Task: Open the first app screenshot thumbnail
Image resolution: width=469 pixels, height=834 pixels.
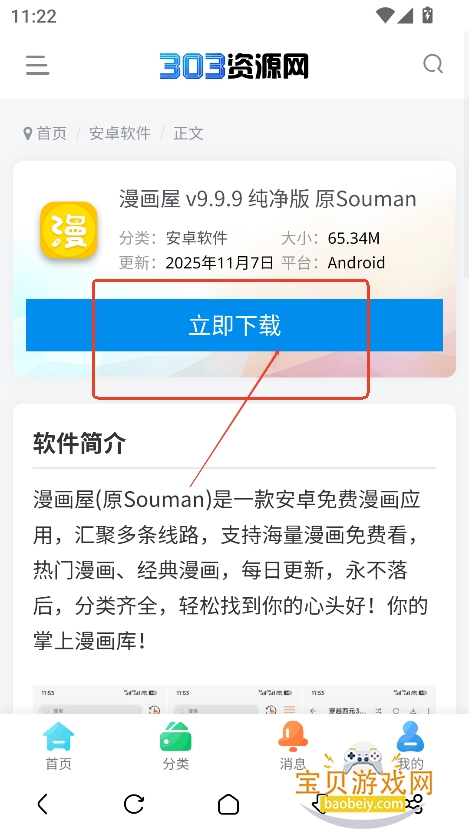Action: 99,699
